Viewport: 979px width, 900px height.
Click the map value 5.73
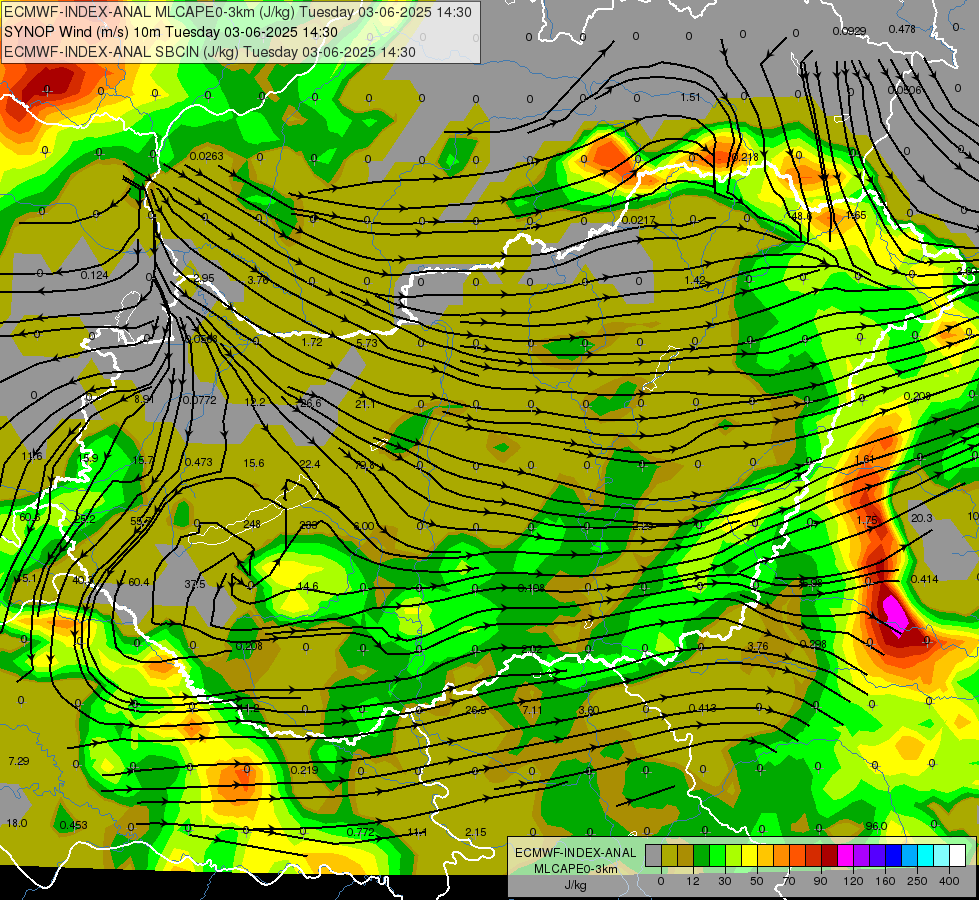point(367,344)
